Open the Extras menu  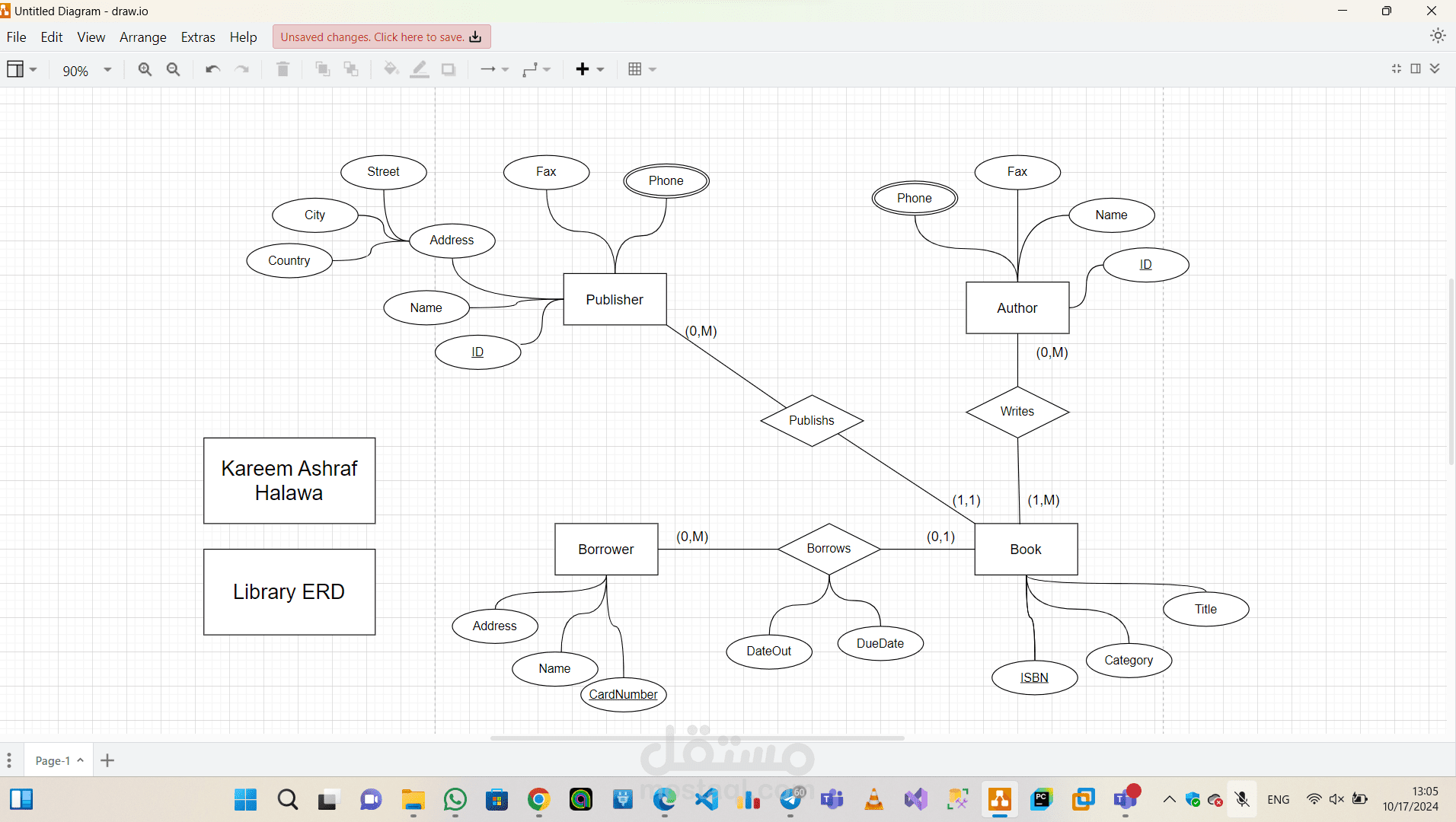point(198,37)
